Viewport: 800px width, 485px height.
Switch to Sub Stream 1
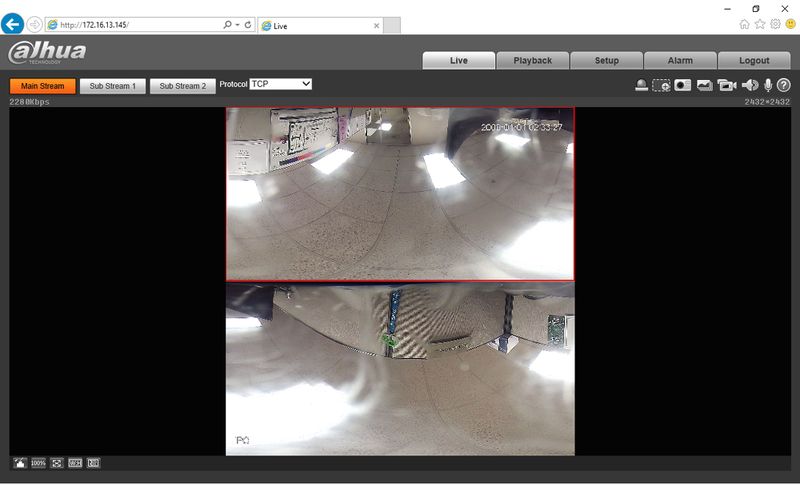click(113, 86)
